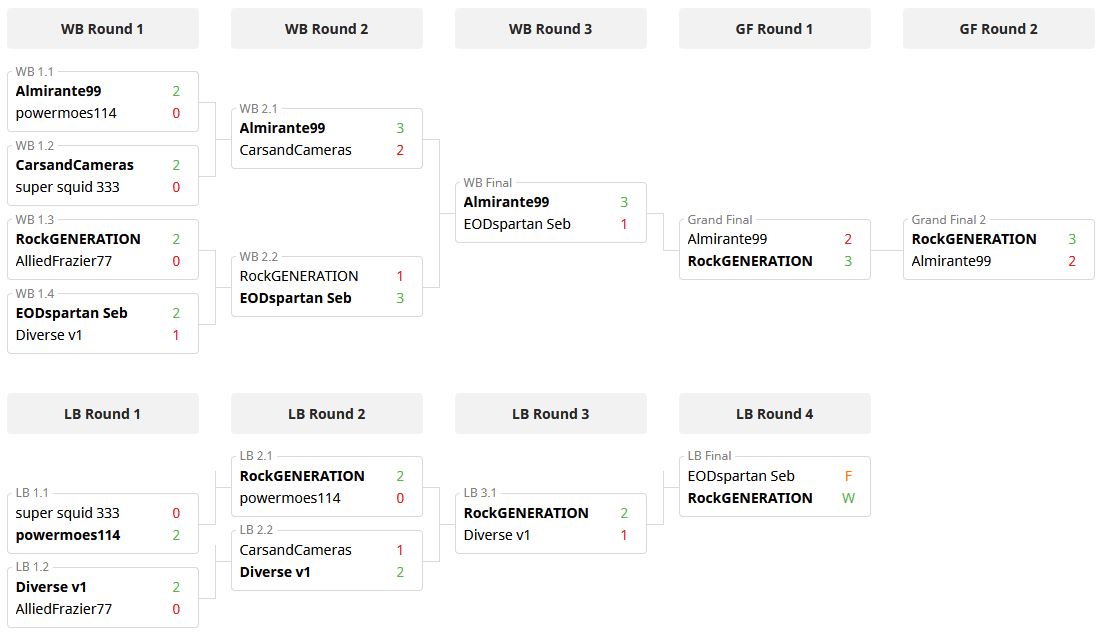Click Almirante99 in the WB Final match

[506, 202]
